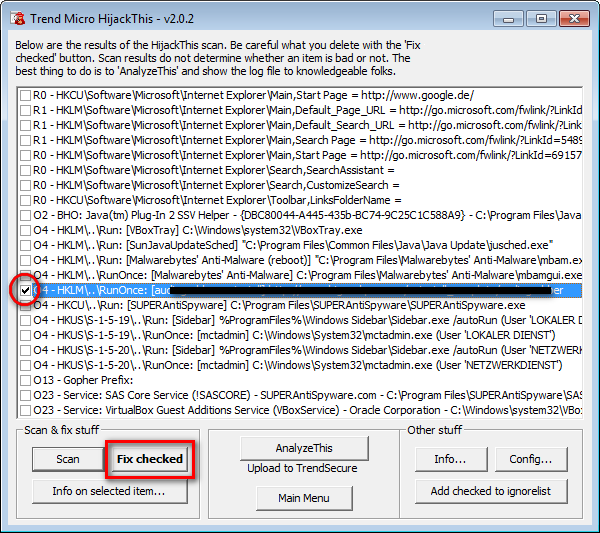Return to the Main Menu

pos(304,498)
